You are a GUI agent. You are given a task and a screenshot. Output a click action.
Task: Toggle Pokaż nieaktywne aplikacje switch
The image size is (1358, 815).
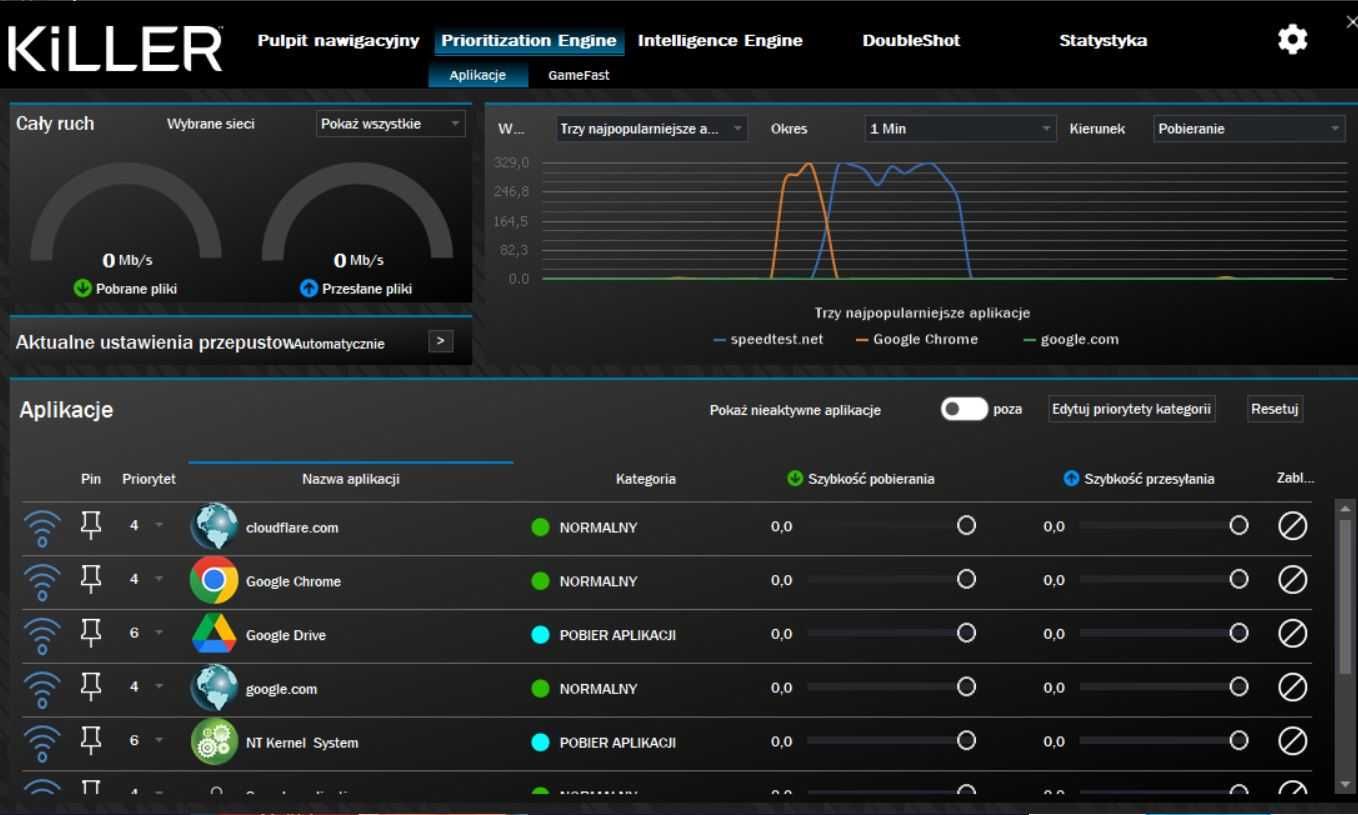(964, 409)
